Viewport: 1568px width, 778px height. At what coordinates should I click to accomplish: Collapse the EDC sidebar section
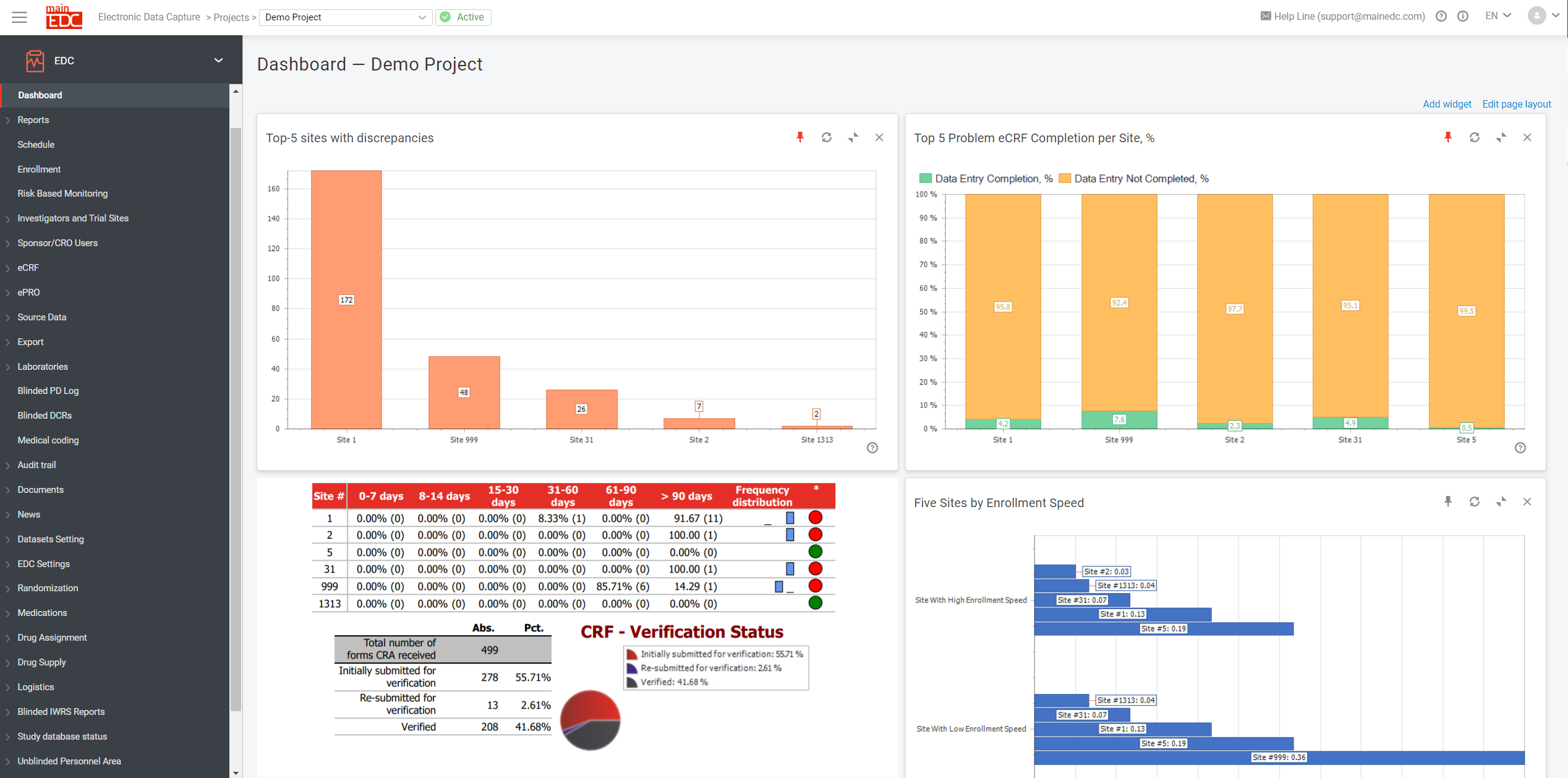click(218, 60)
